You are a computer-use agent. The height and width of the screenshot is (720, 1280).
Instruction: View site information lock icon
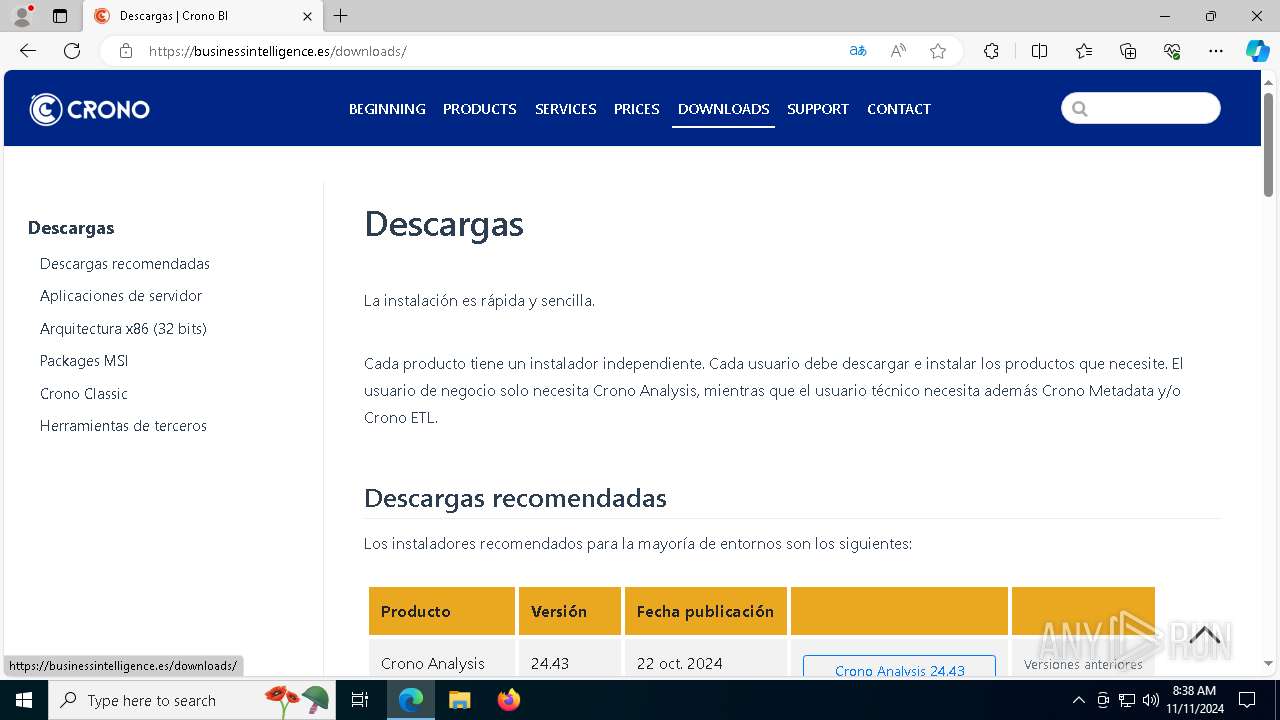point(126,51)
